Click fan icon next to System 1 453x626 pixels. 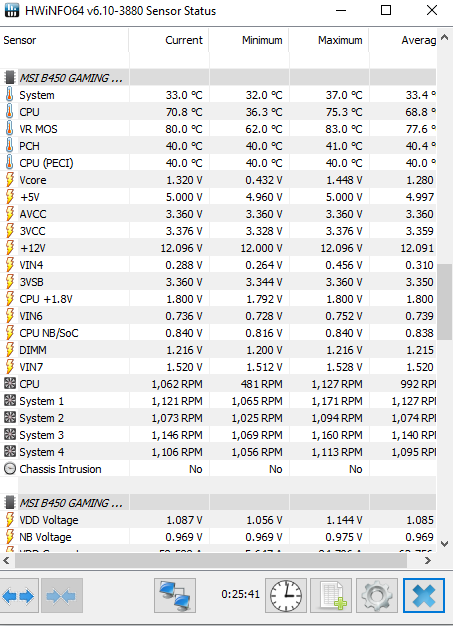(10, 401)
